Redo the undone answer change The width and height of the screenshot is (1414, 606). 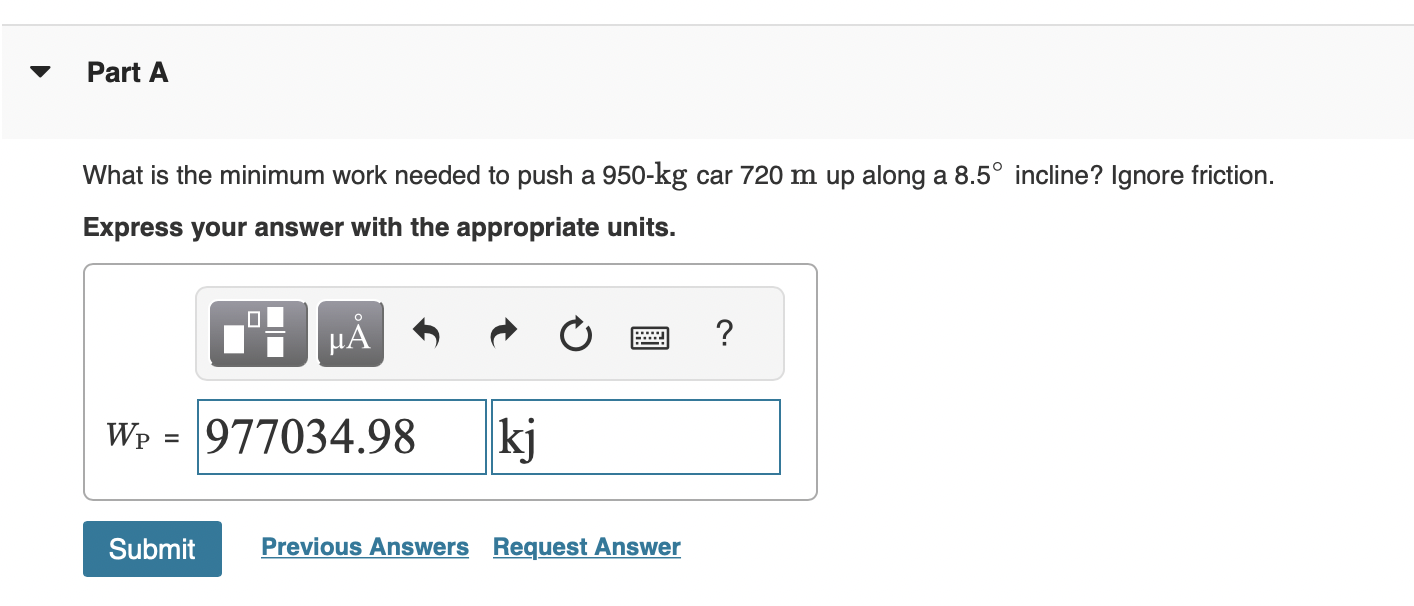pos(501,334)
